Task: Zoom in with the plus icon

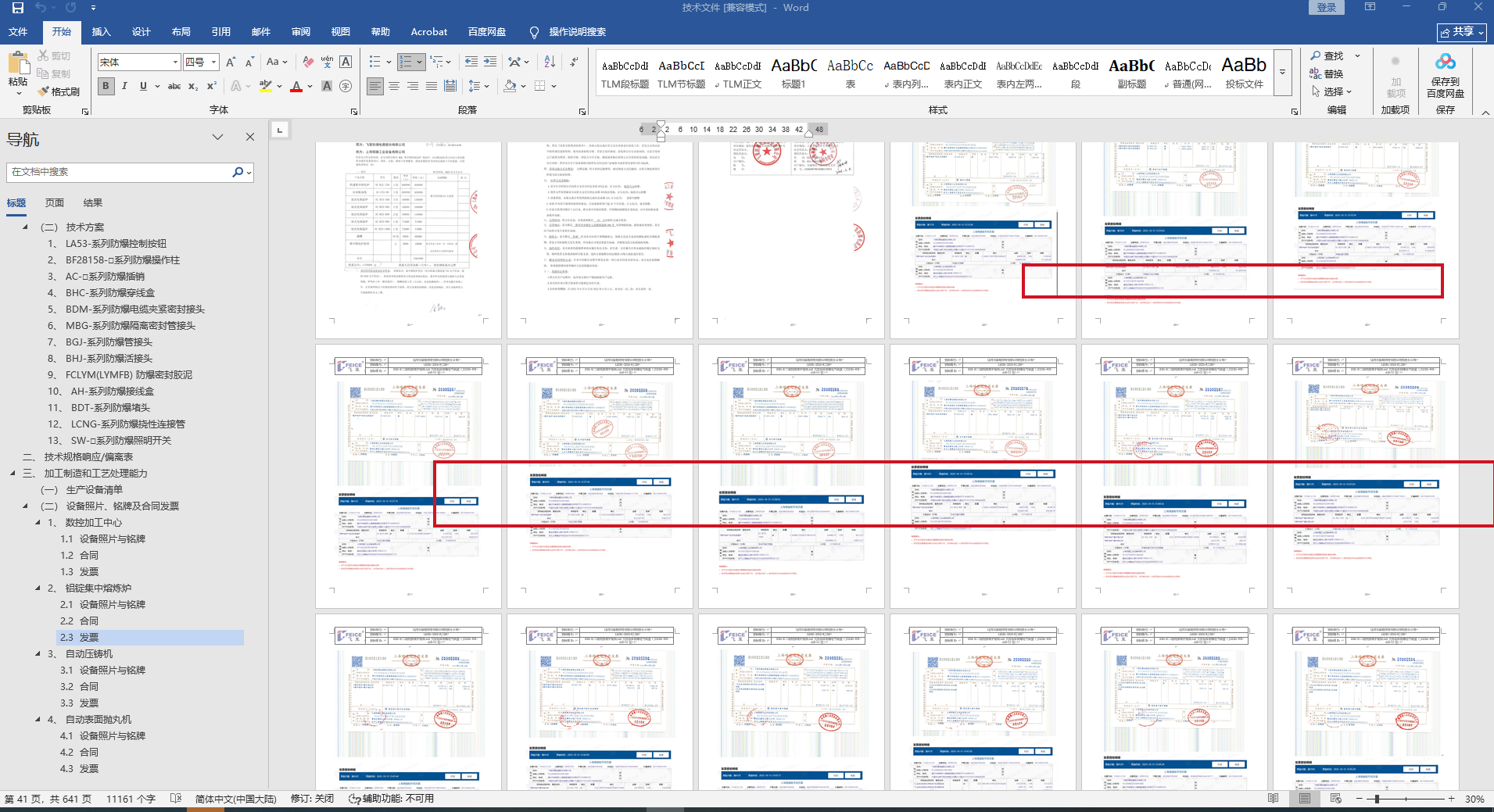Action: click(x=1451, y=799)
